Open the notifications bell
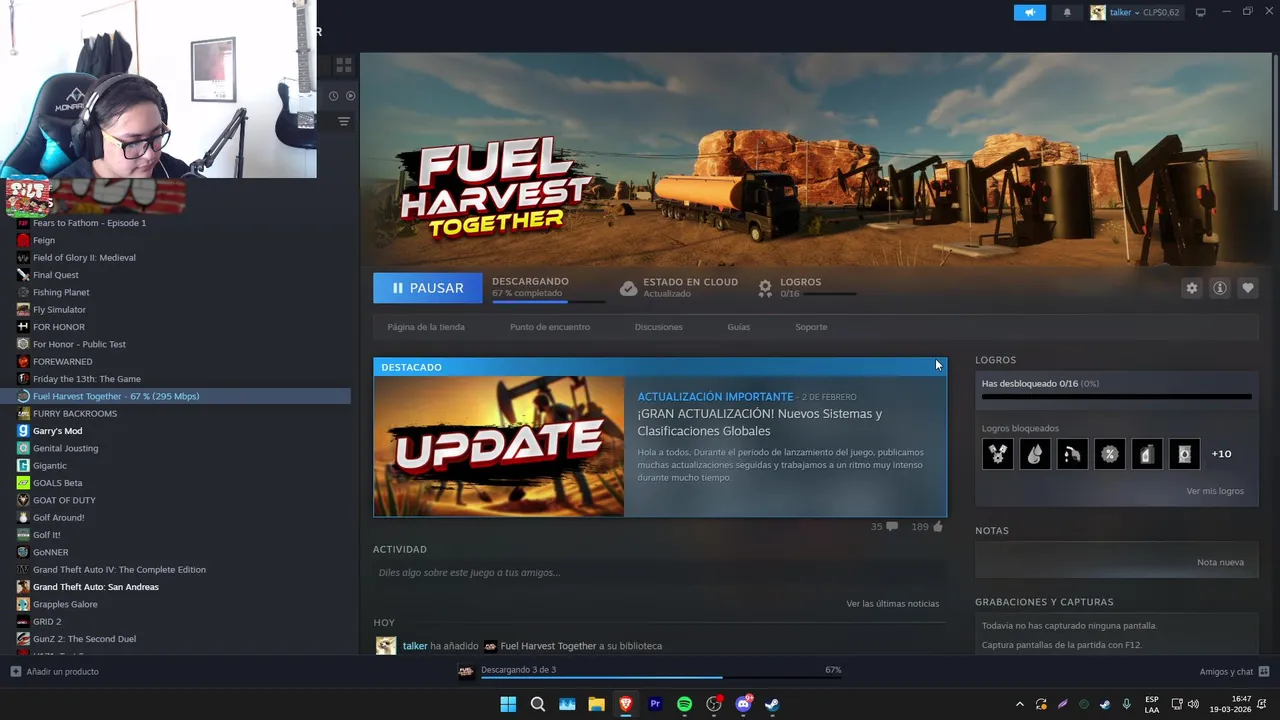 click(1067, 12)
